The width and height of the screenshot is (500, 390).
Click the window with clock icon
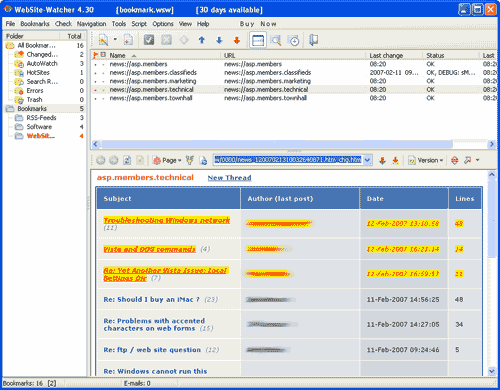click(x=293, y=40)
